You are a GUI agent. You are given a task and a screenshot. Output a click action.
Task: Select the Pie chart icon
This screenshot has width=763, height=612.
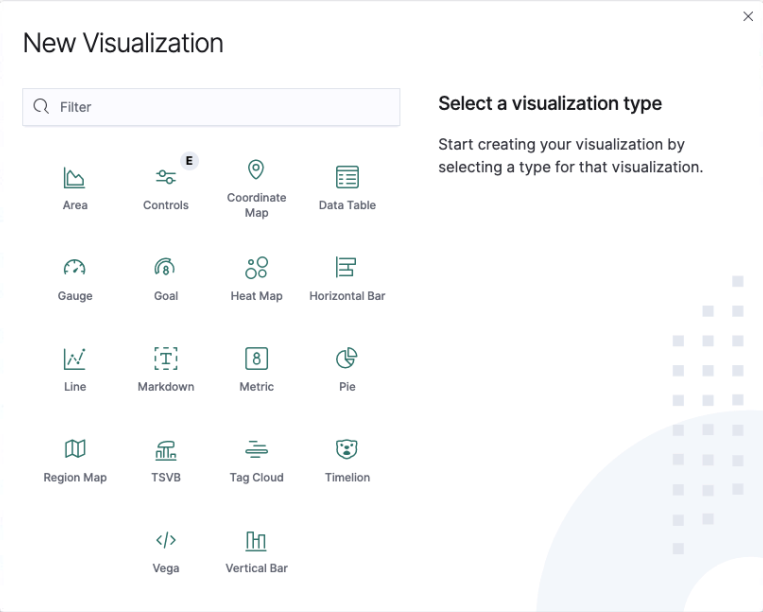coord(347,358)
